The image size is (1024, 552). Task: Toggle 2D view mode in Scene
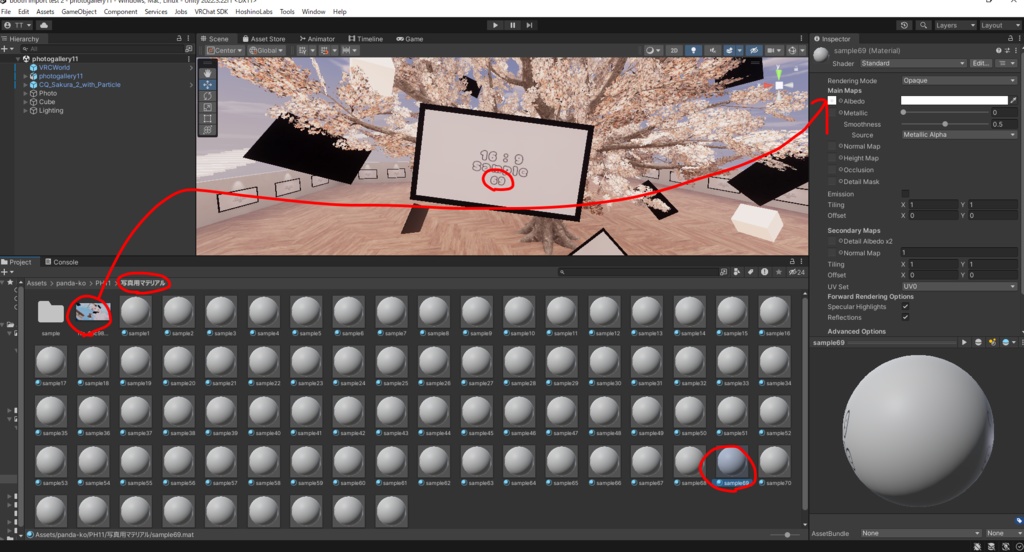point(674,50)
